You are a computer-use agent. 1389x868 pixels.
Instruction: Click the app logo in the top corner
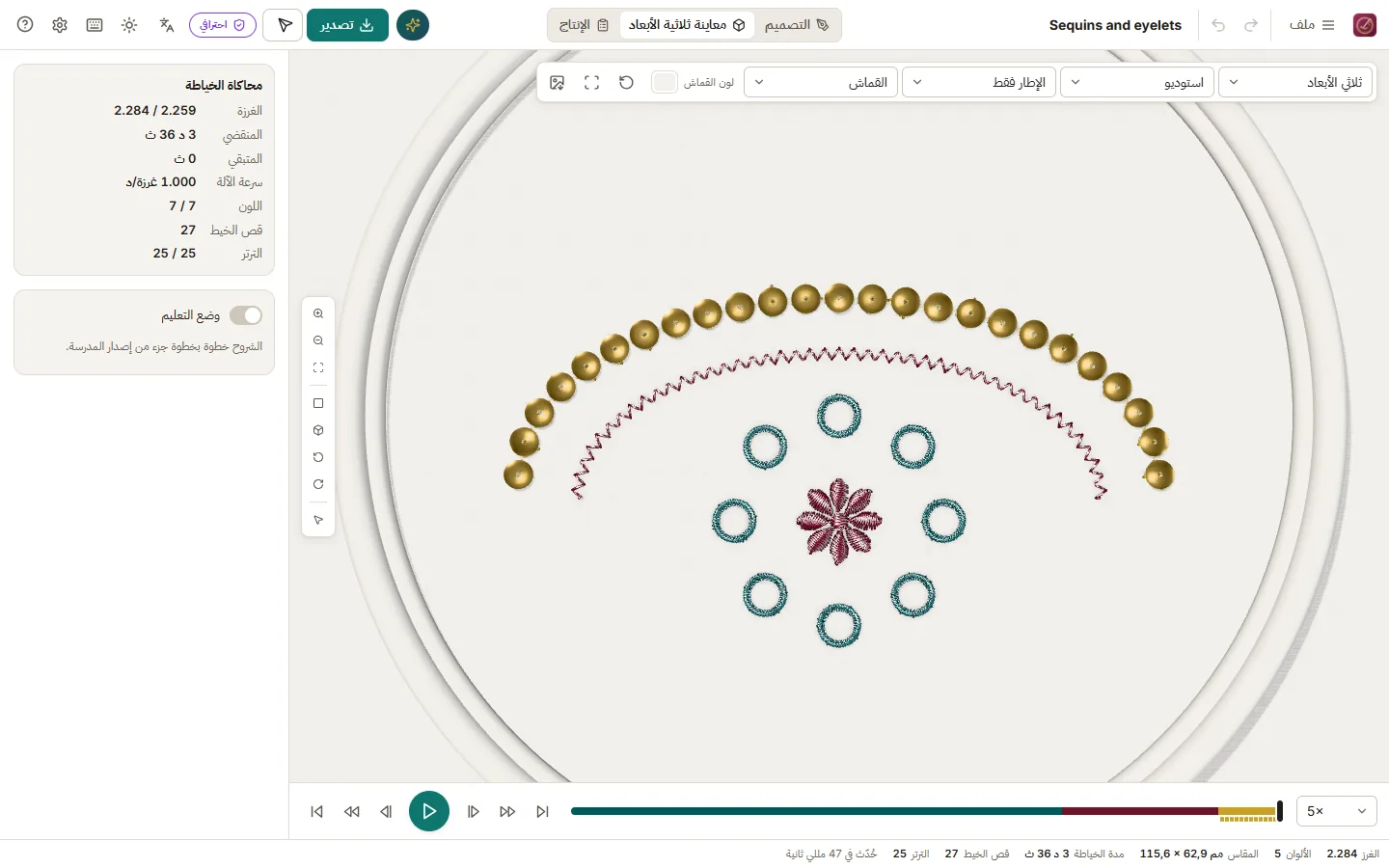click(x=1364, y=25)
